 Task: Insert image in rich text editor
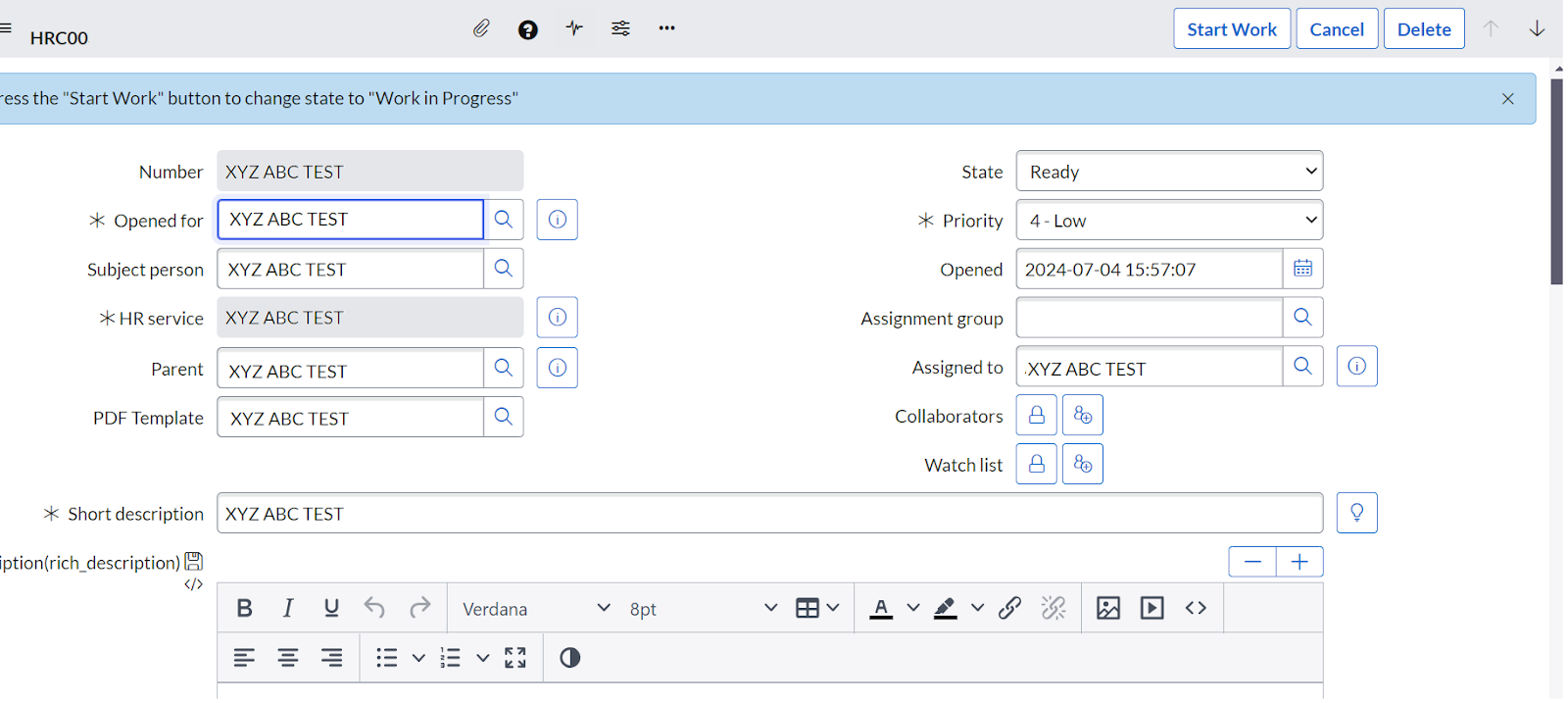[x=1108, y=608]
